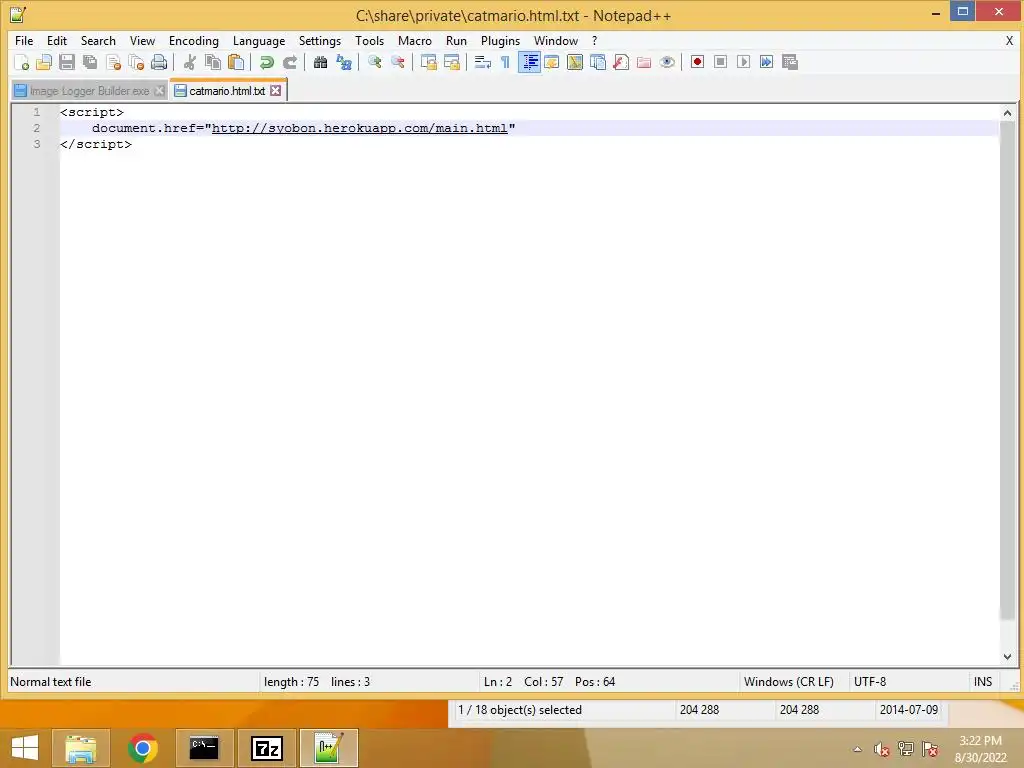Run macro multiple times icon
The height and width of the screenshot is (768, 1024).
pyautogui.click(x=767, y=62)
